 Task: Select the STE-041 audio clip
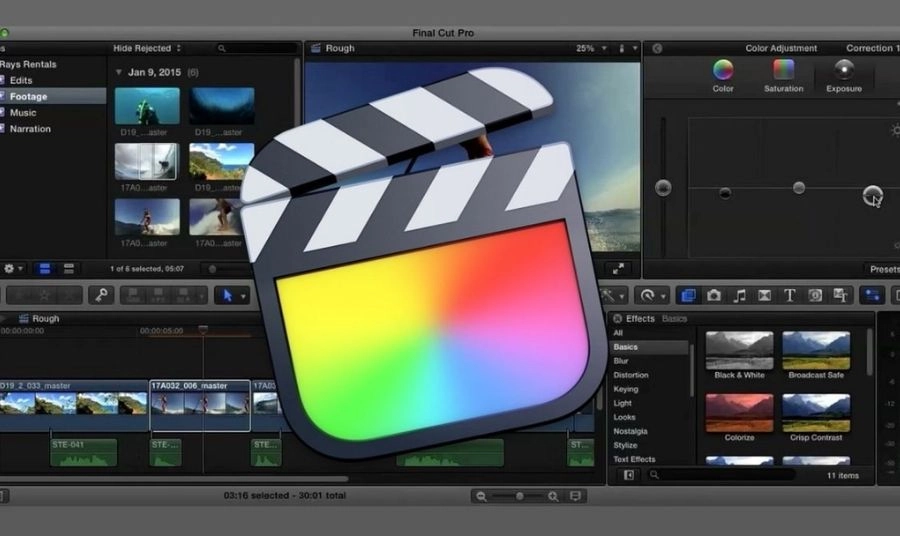coord(83,452)
